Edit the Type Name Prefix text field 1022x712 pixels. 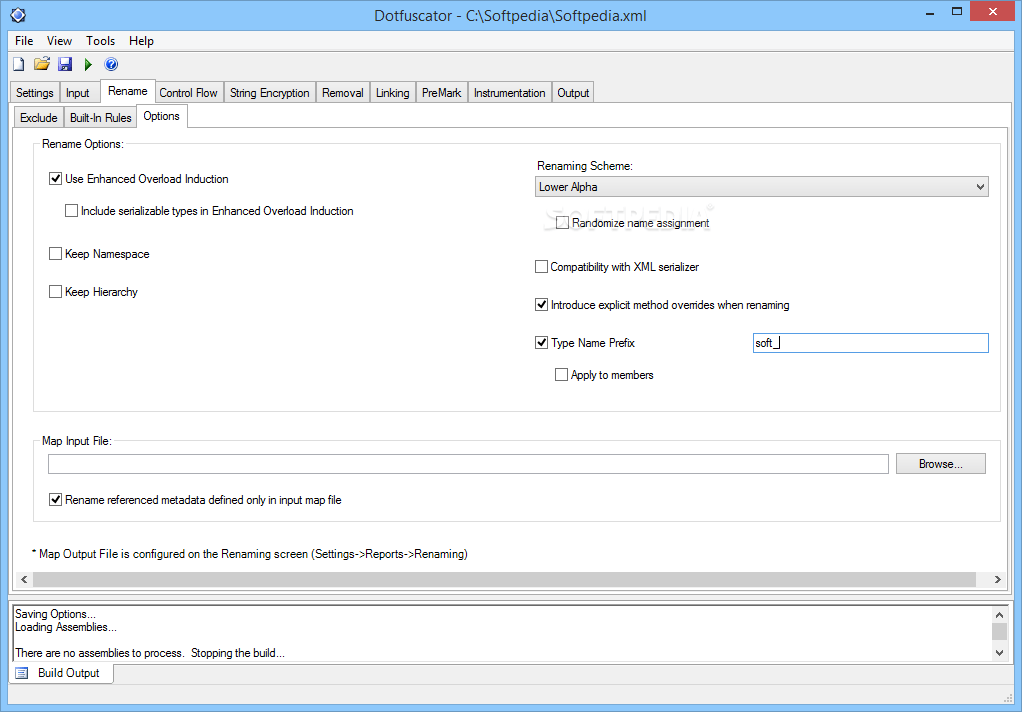[870, 342]
